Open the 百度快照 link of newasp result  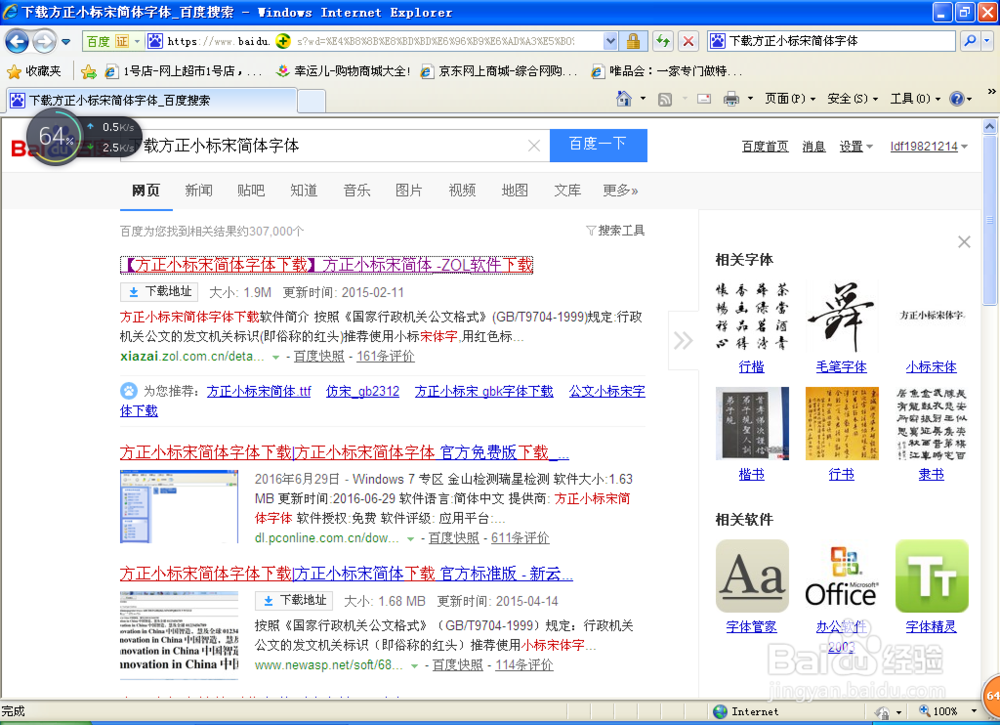(457, 664)
